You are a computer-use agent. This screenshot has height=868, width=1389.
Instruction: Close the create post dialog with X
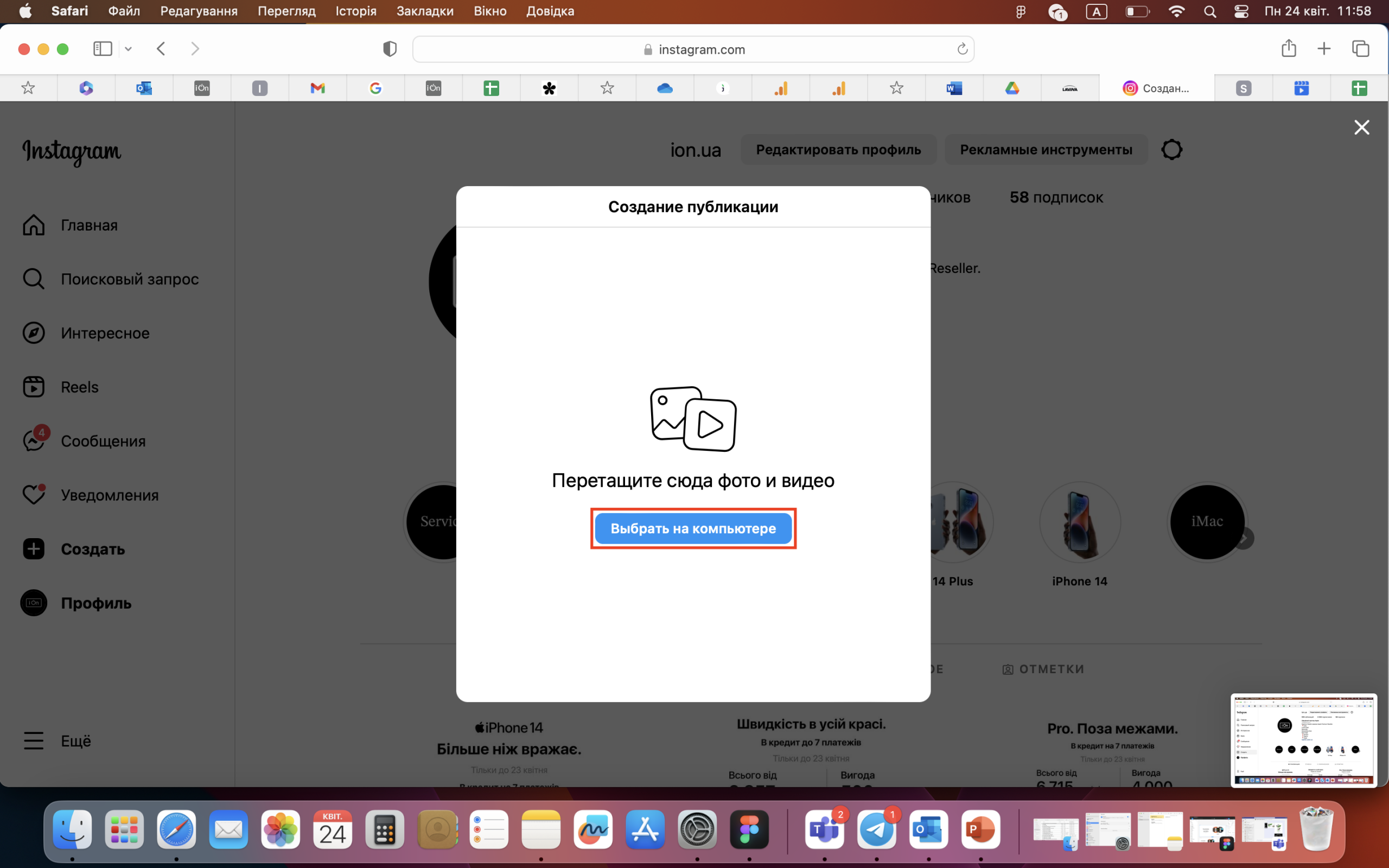pos(1361,127)
